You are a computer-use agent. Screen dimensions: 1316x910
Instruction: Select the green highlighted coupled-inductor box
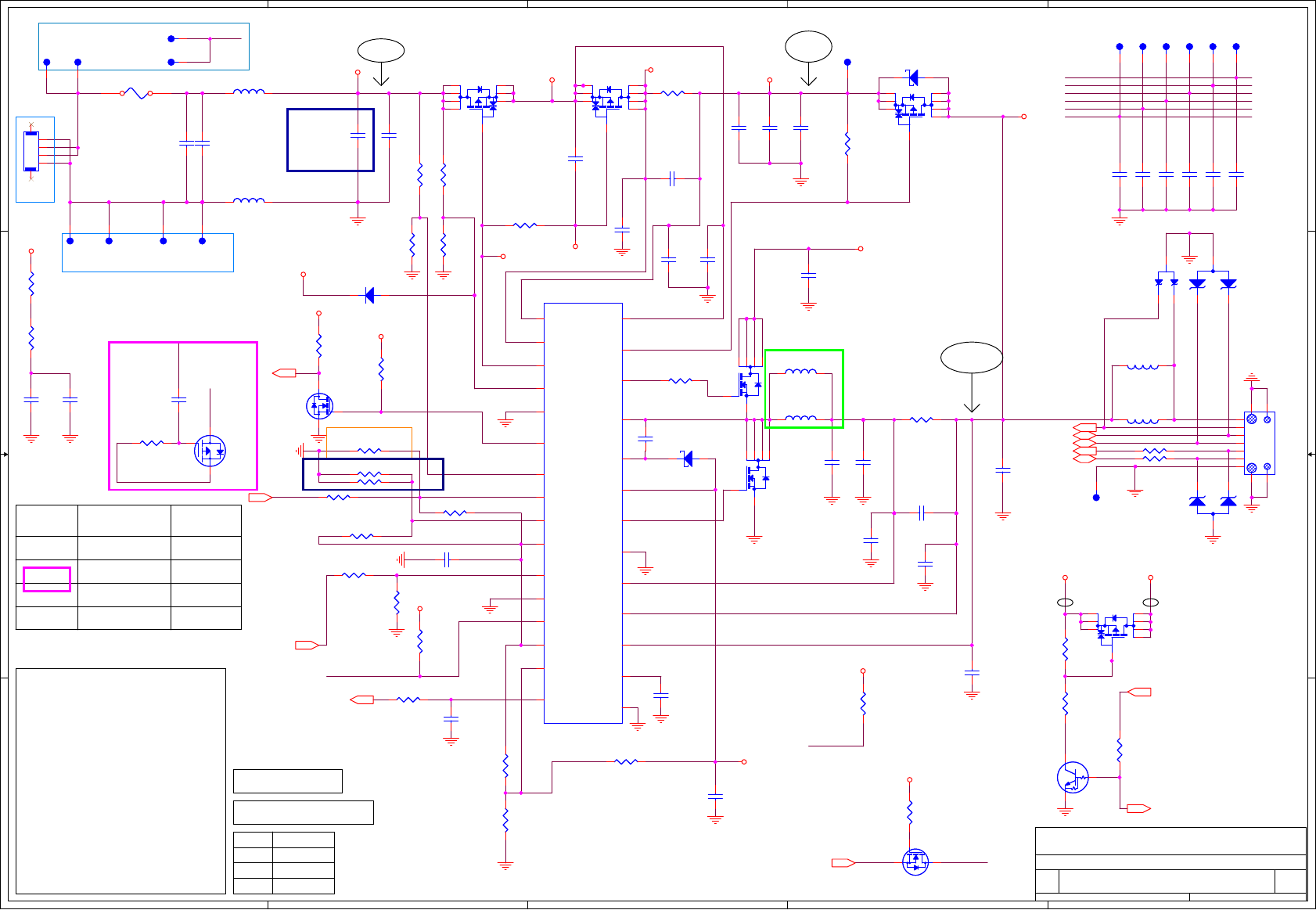[x=804, y=389]
